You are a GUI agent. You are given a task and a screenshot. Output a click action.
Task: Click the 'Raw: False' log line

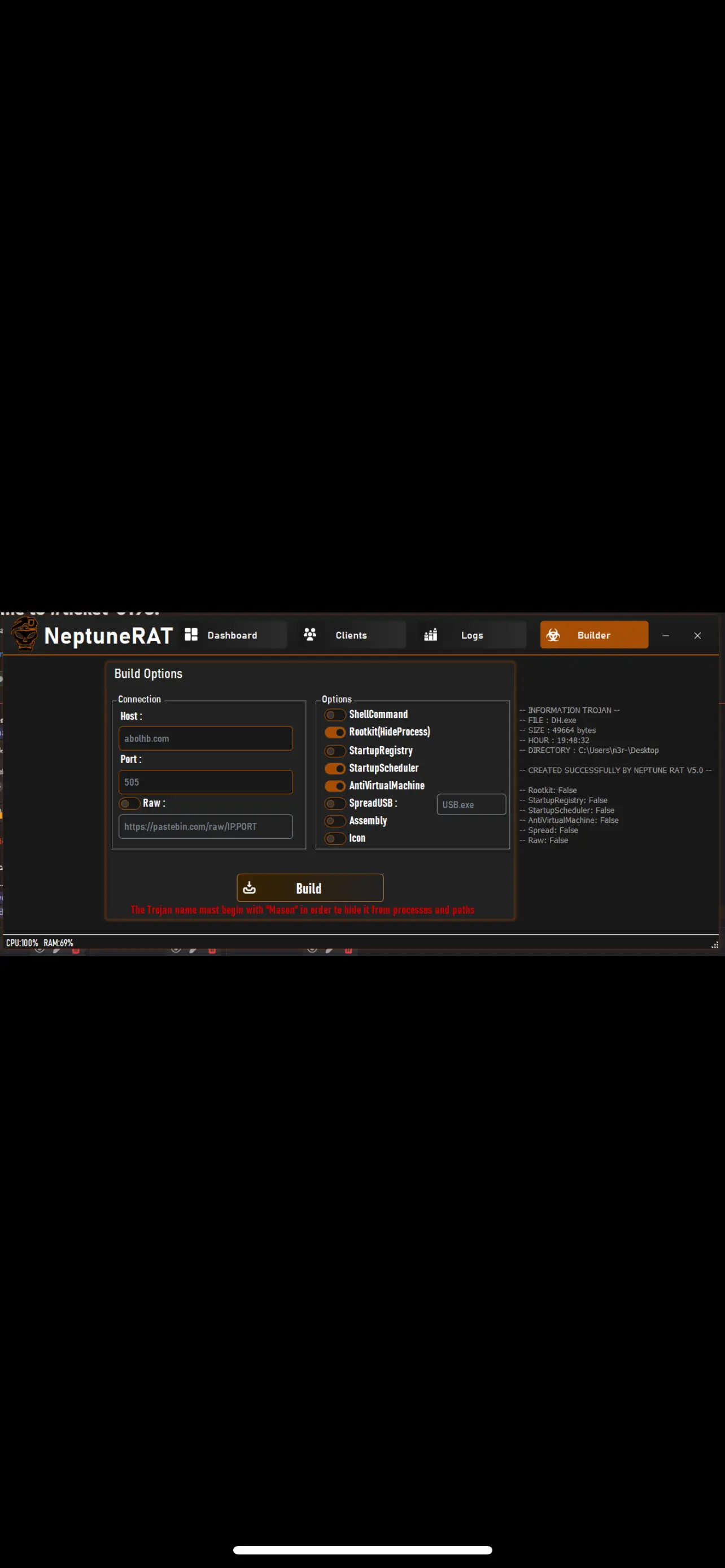544,840
